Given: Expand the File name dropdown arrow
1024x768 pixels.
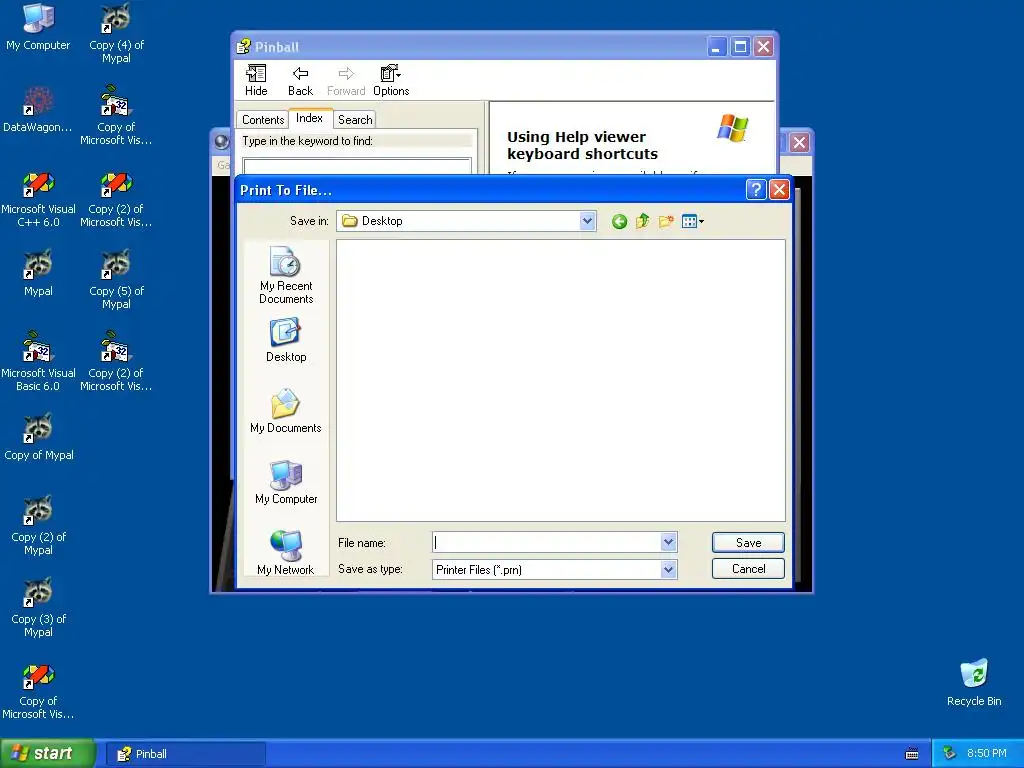Looking at the screenshot, I should [668, 542].
